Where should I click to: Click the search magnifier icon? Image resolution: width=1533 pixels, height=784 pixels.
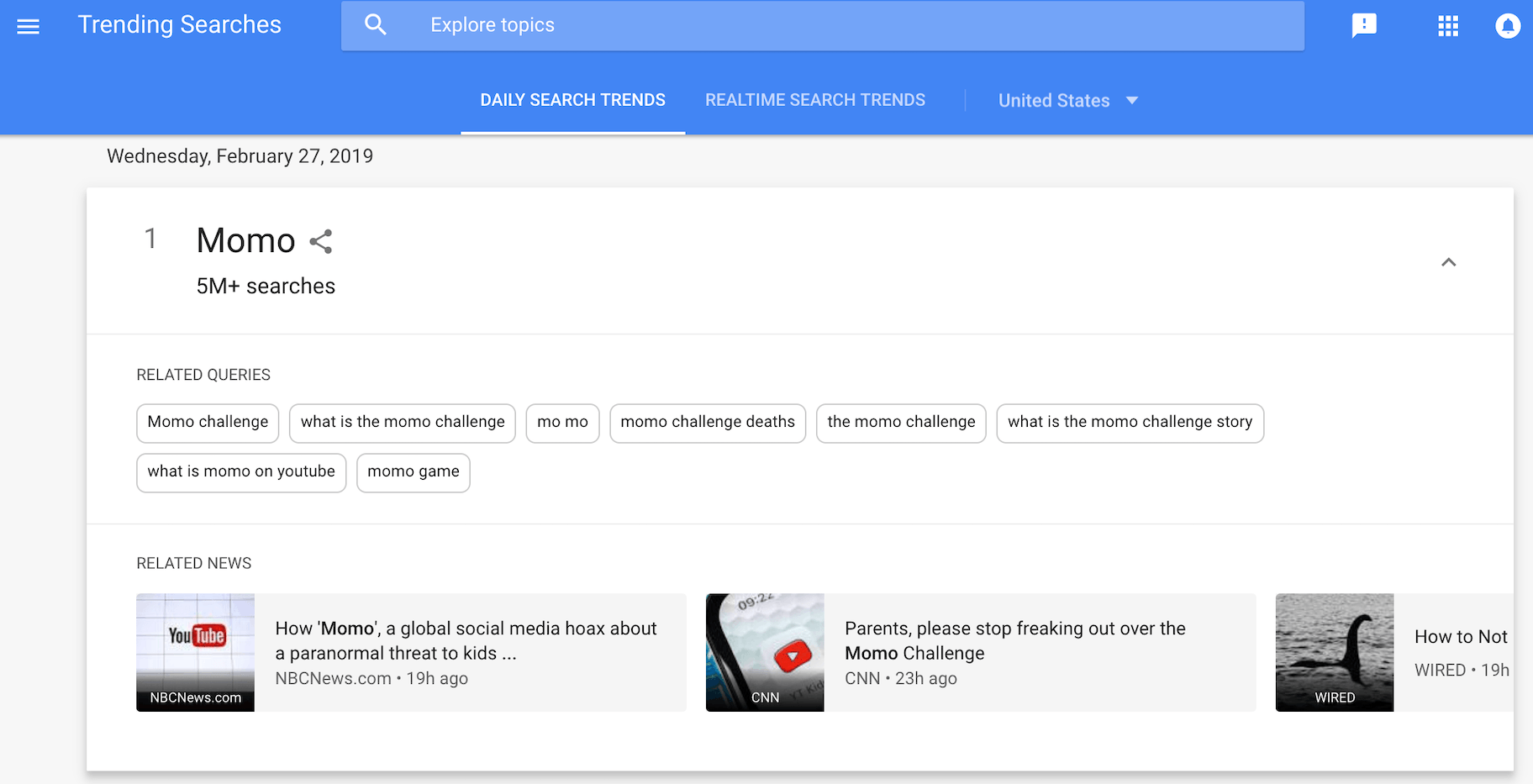coord(376,25)
